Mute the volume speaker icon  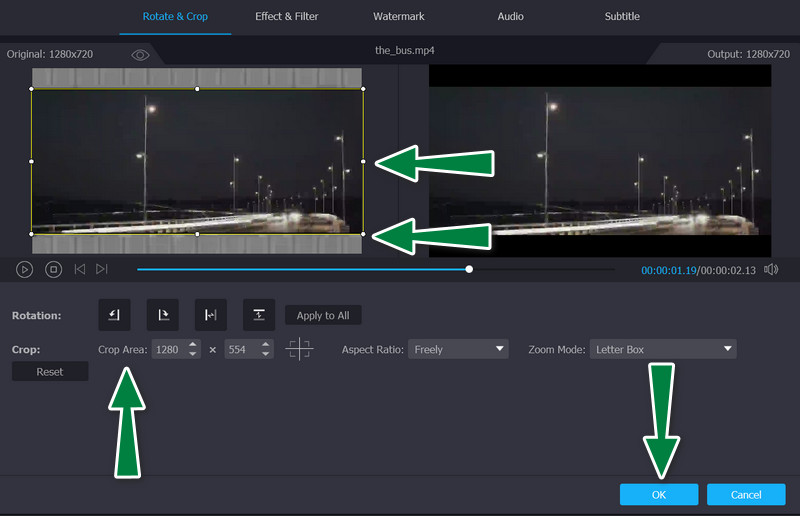[x=771, y=269]
